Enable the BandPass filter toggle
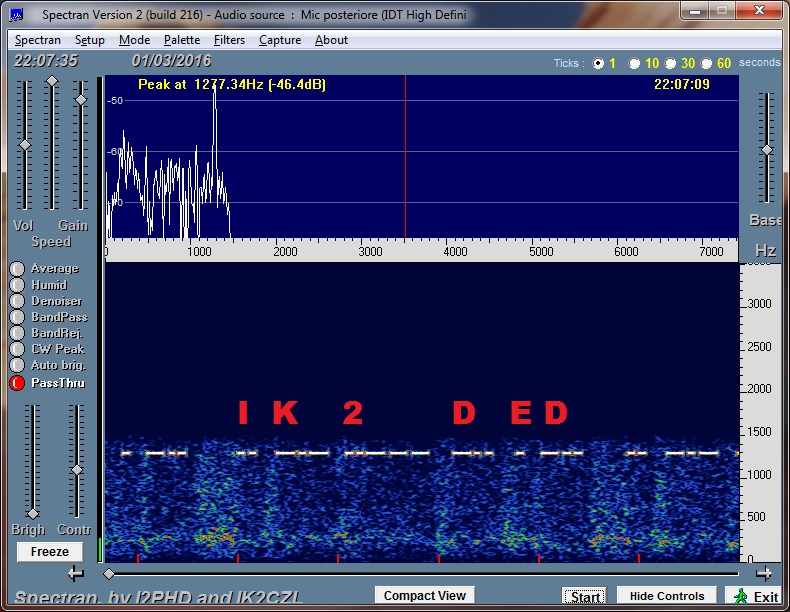The height and width of the screenshot is (612, 790). coord(17,317)
